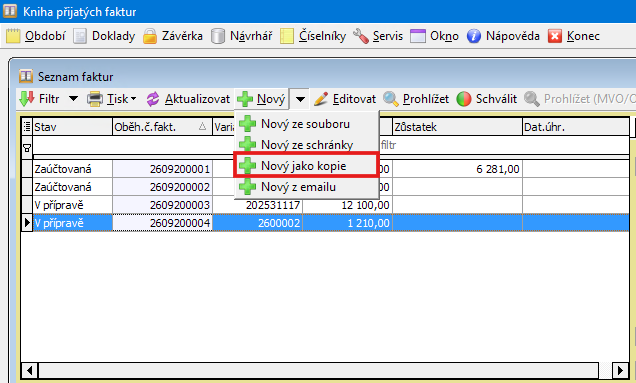
Task: Click the greyed Prohlížet (MVO) magnifier icon
Action: (x=532, y=99)
